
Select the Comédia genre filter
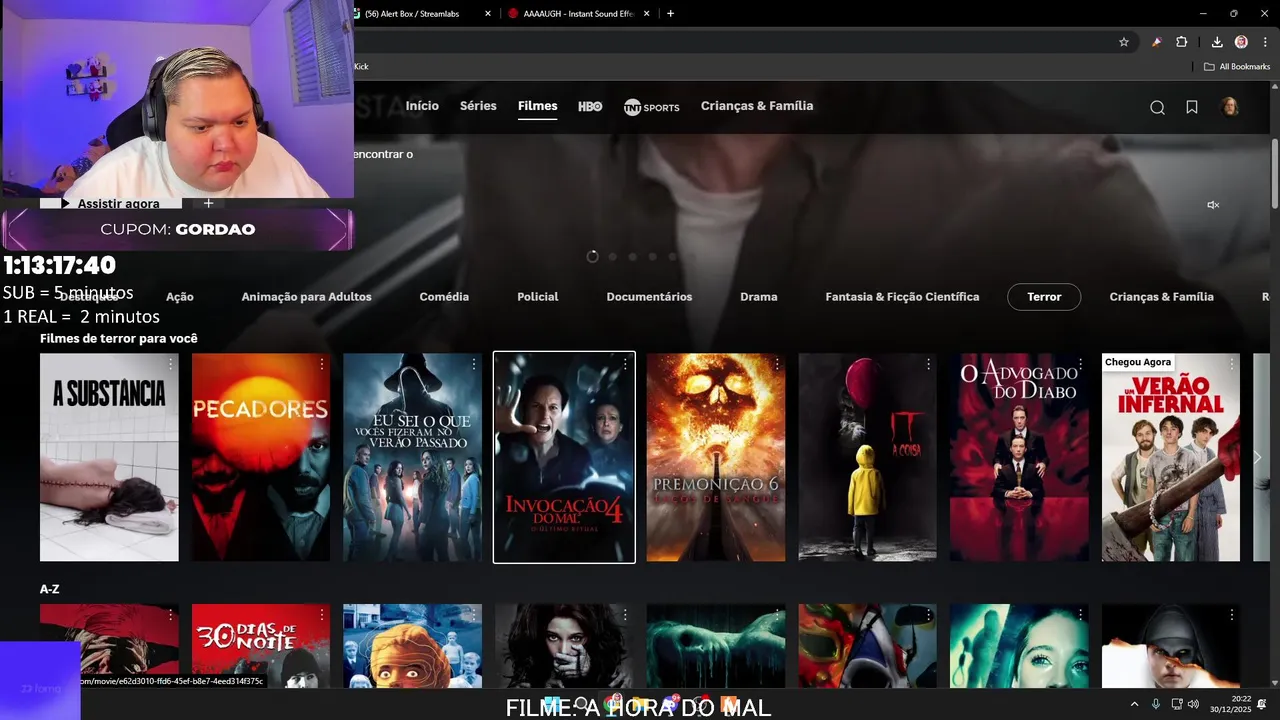pos(444,297)
